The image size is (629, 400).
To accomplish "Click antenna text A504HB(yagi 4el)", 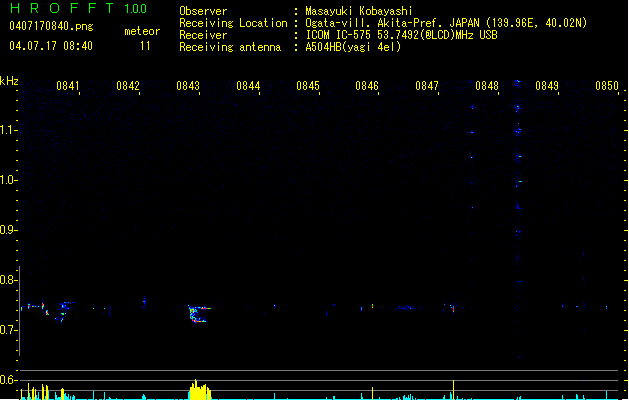I will pos(353,47).
